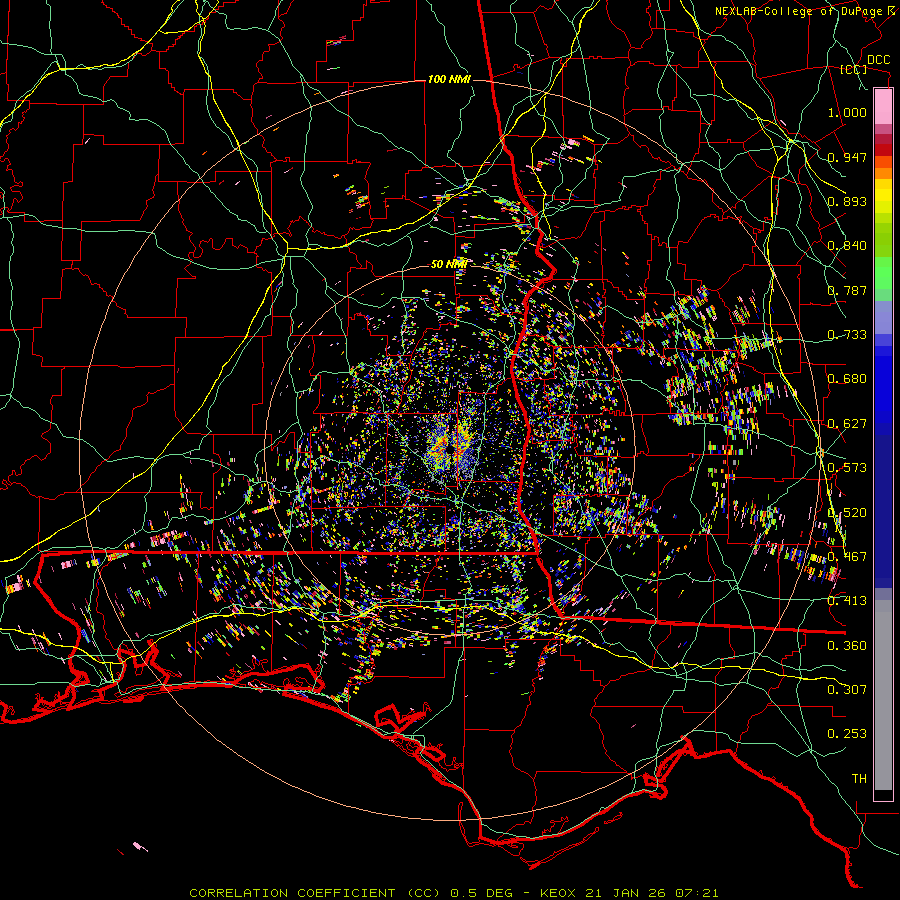Click the 50 NMI range ring label
The image size is (900, 900).
[x=449, y=264]
